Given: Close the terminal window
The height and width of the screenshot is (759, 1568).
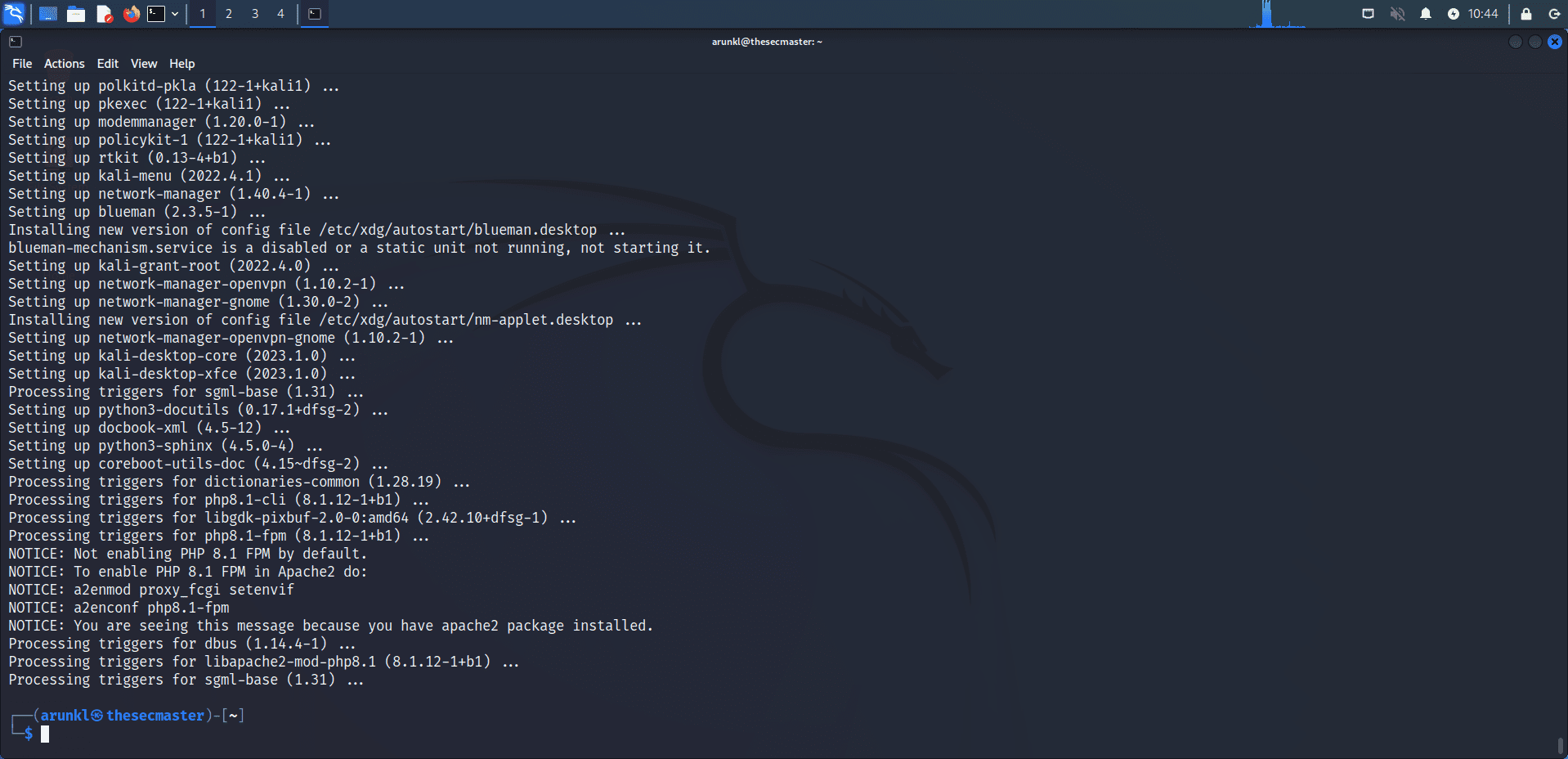Looking at the screenshot, I should tap(1555, 42).
